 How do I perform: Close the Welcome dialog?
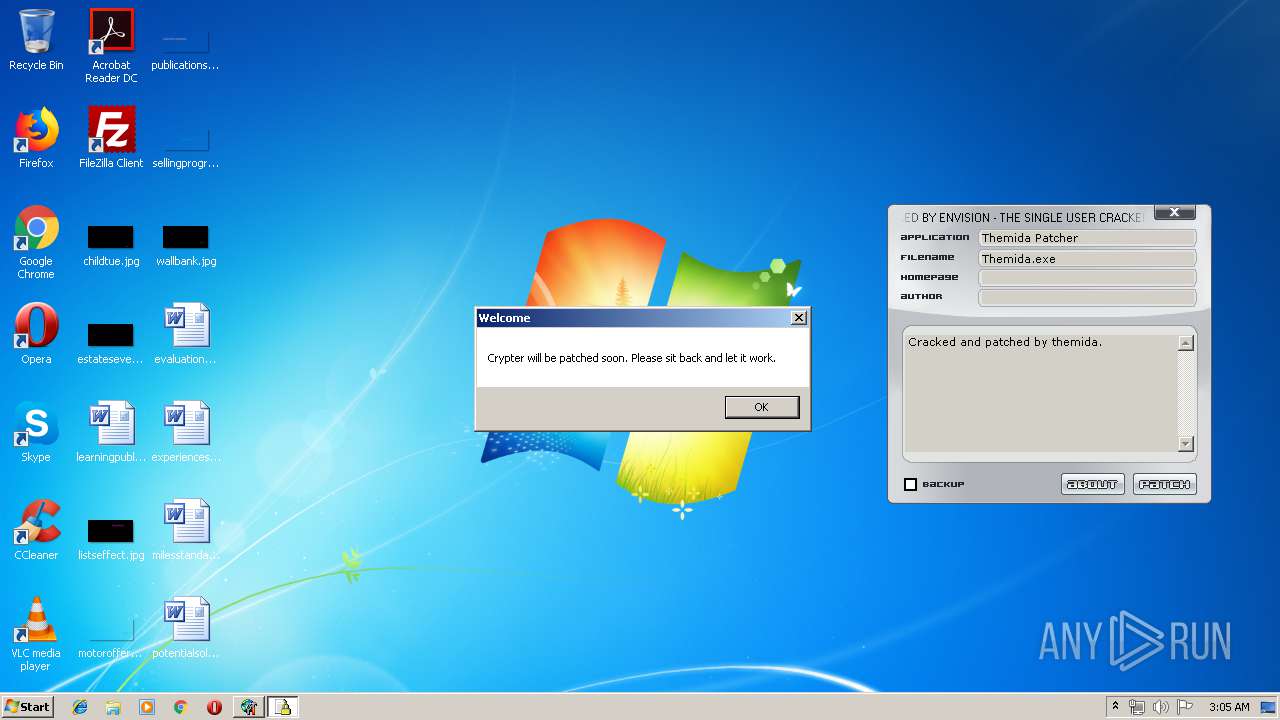point(798,318)
